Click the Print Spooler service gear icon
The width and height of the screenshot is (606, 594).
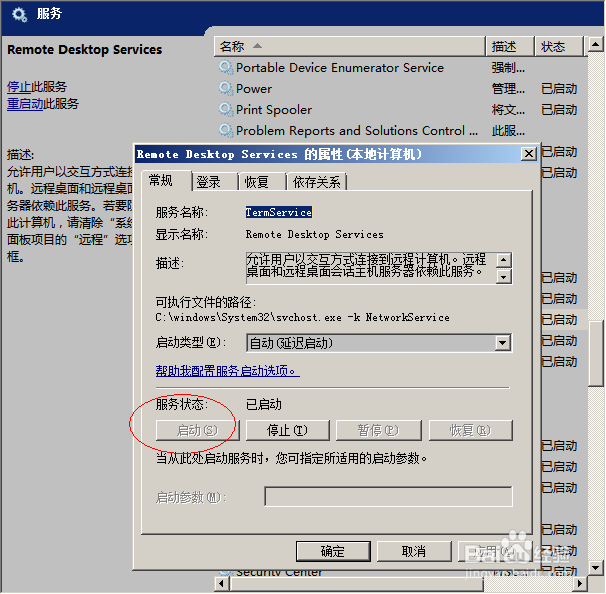[x=226, y=109]
